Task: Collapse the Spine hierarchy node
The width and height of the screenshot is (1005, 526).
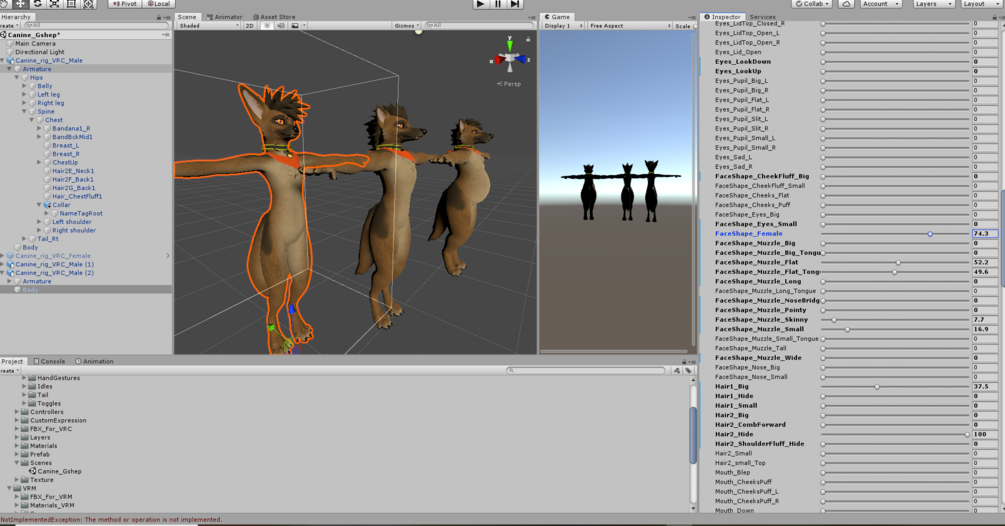Action: (24, 111)
